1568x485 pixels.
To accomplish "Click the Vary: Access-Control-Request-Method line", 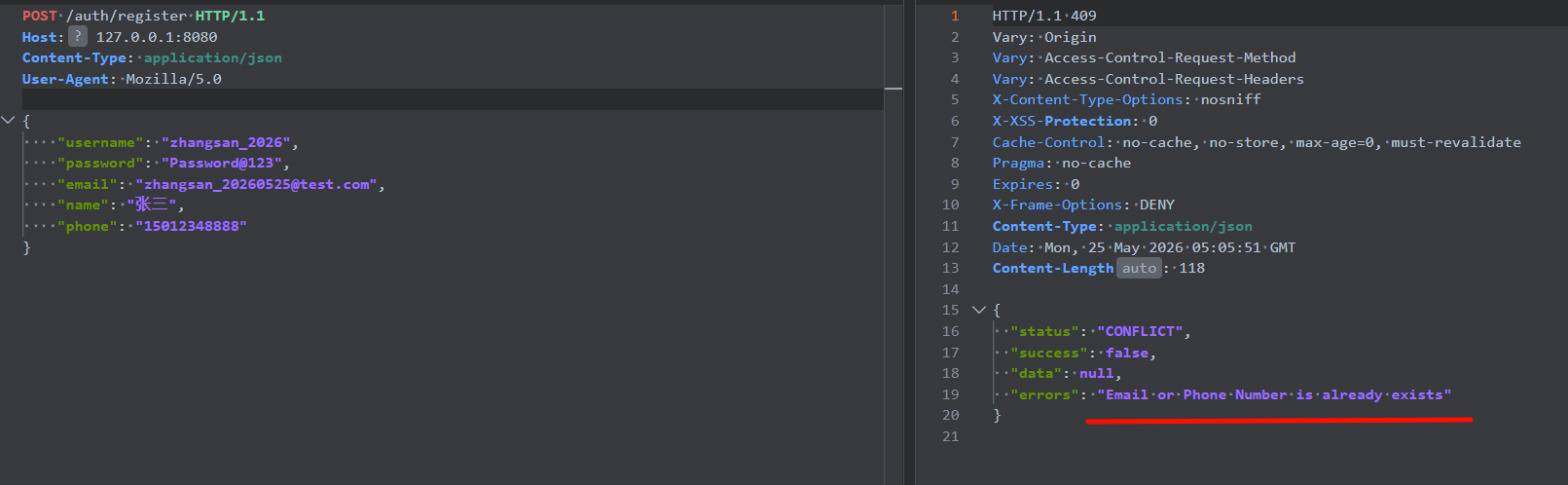I will 1145,57.
